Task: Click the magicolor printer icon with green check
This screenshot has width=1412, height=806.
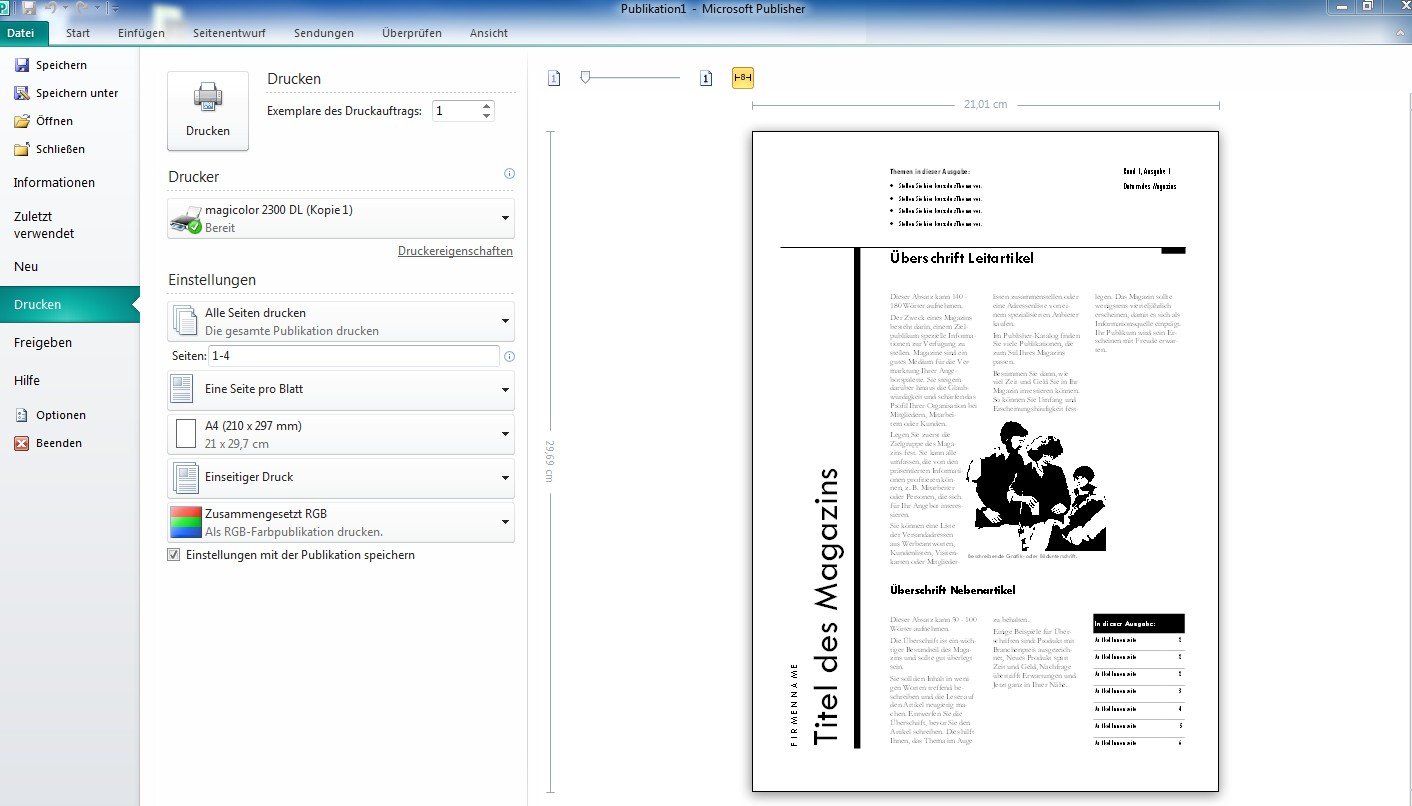Action: 186,219
